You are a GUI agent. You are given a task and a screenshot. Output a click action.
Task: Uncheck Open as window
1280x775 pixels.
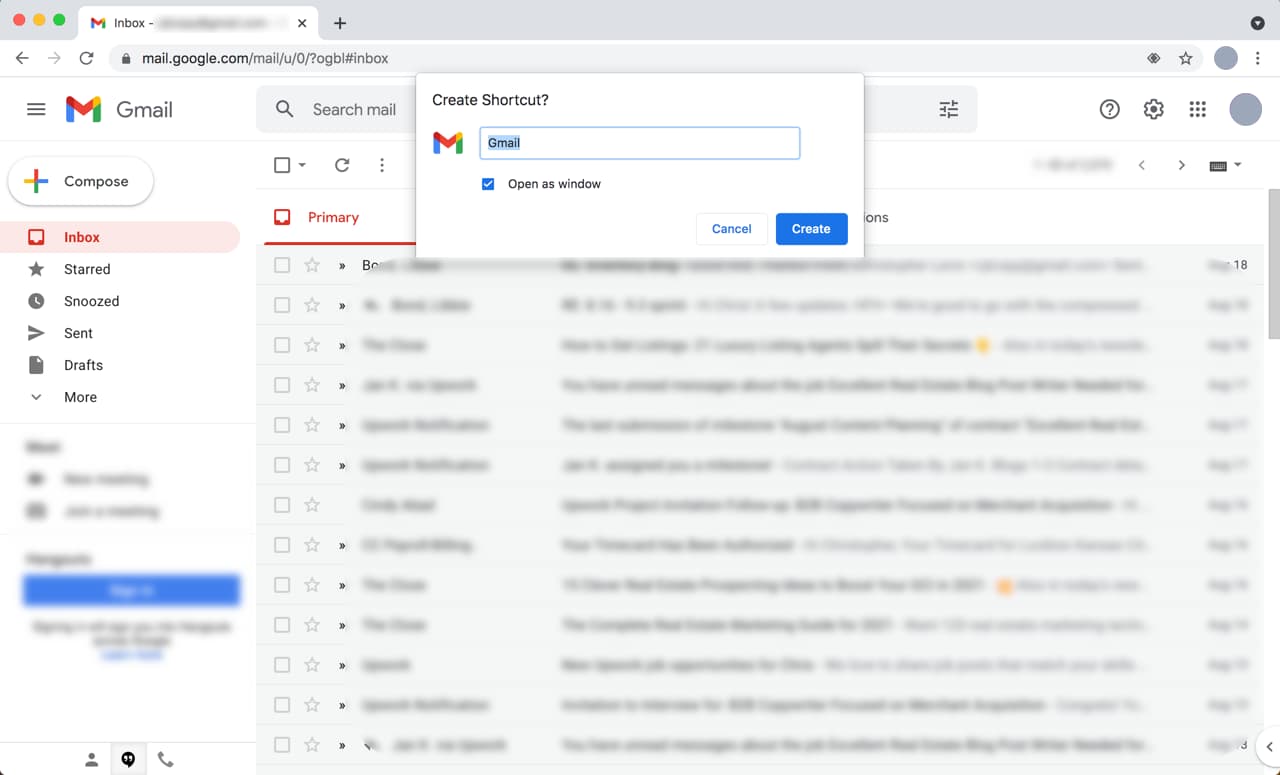pos(488,184)
